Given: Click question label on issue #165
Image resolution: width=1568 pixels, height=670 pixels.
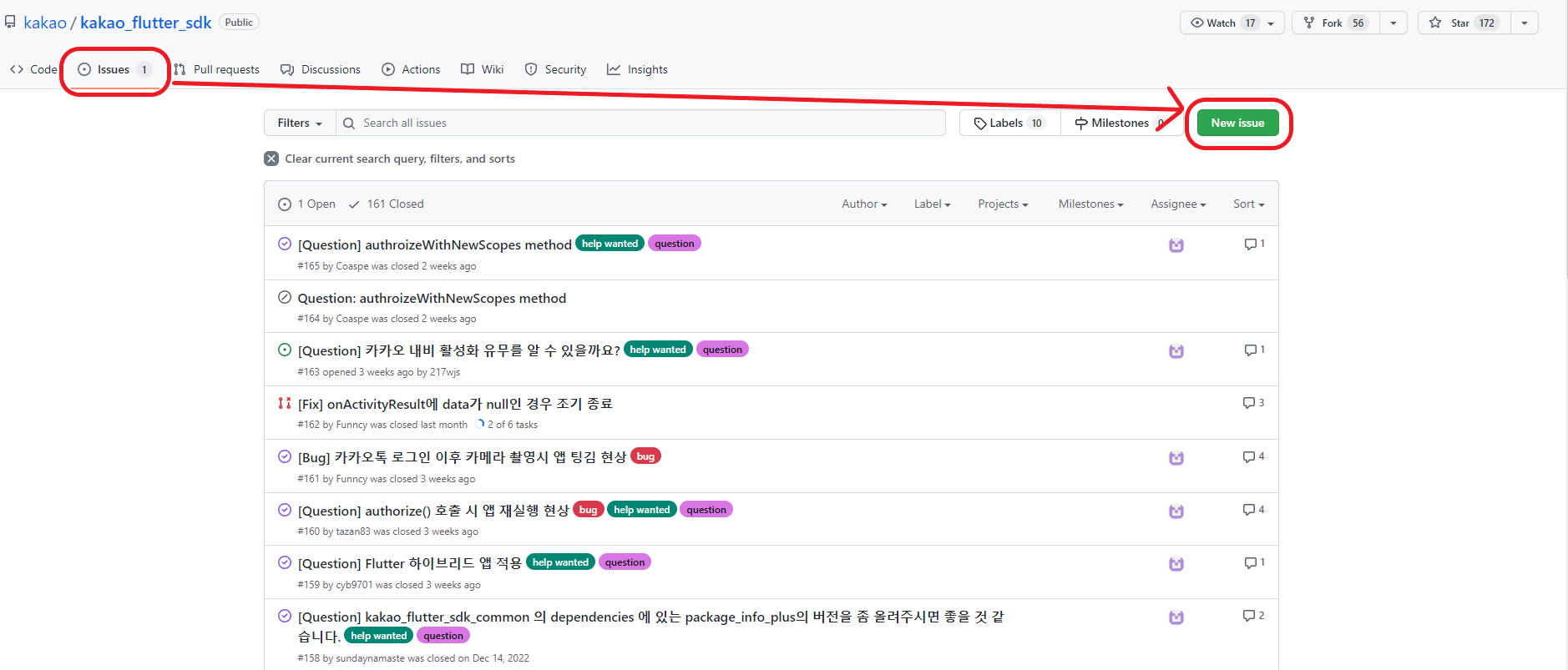Looking at the screenshot, I should [675, 244].
